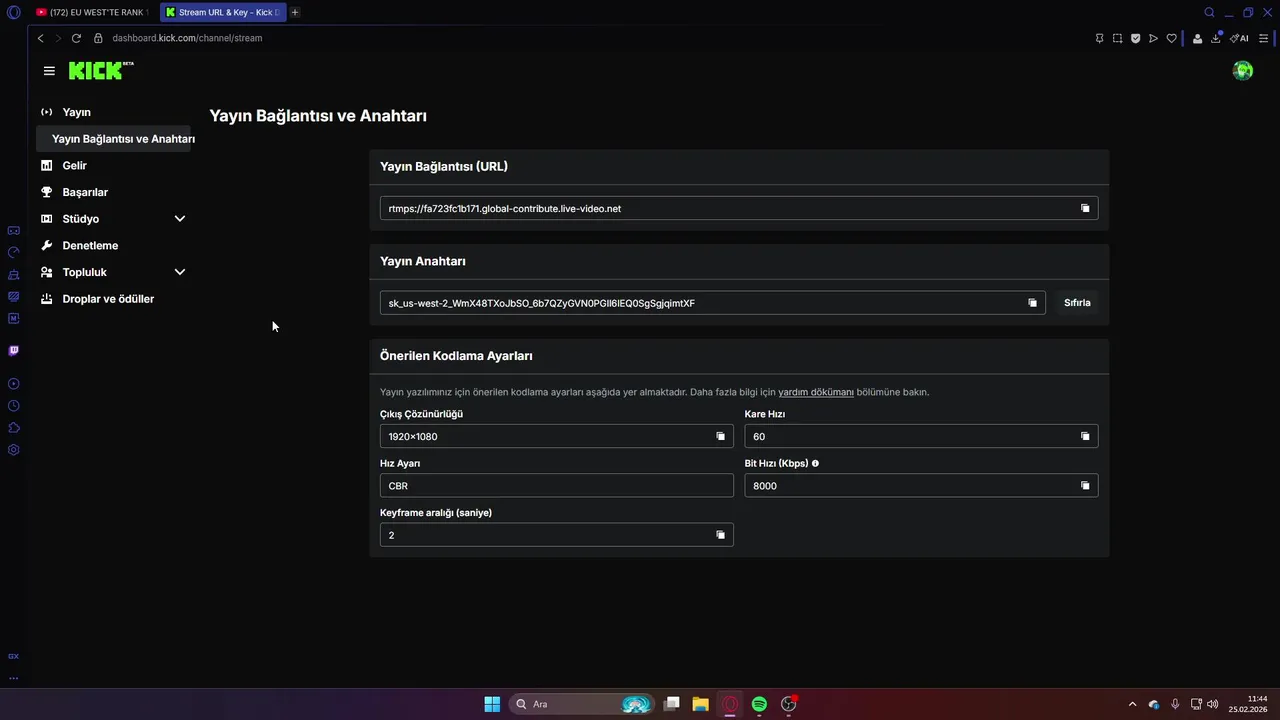Open the yardım dökümanı link
This screenshot has height=720, width=1280.
pos(816,392)
